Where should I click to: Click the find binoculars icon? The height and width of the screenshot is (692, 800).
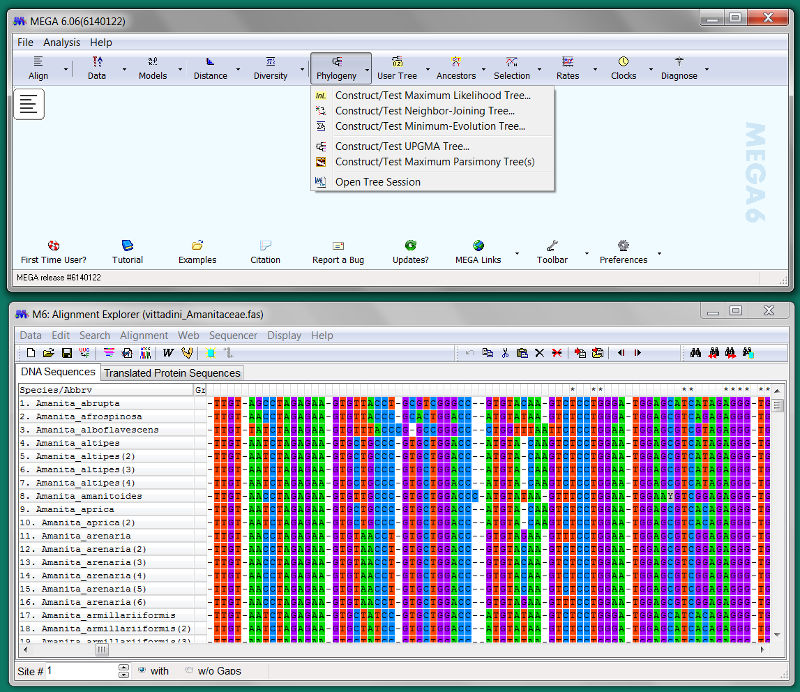tap(695, 353)
